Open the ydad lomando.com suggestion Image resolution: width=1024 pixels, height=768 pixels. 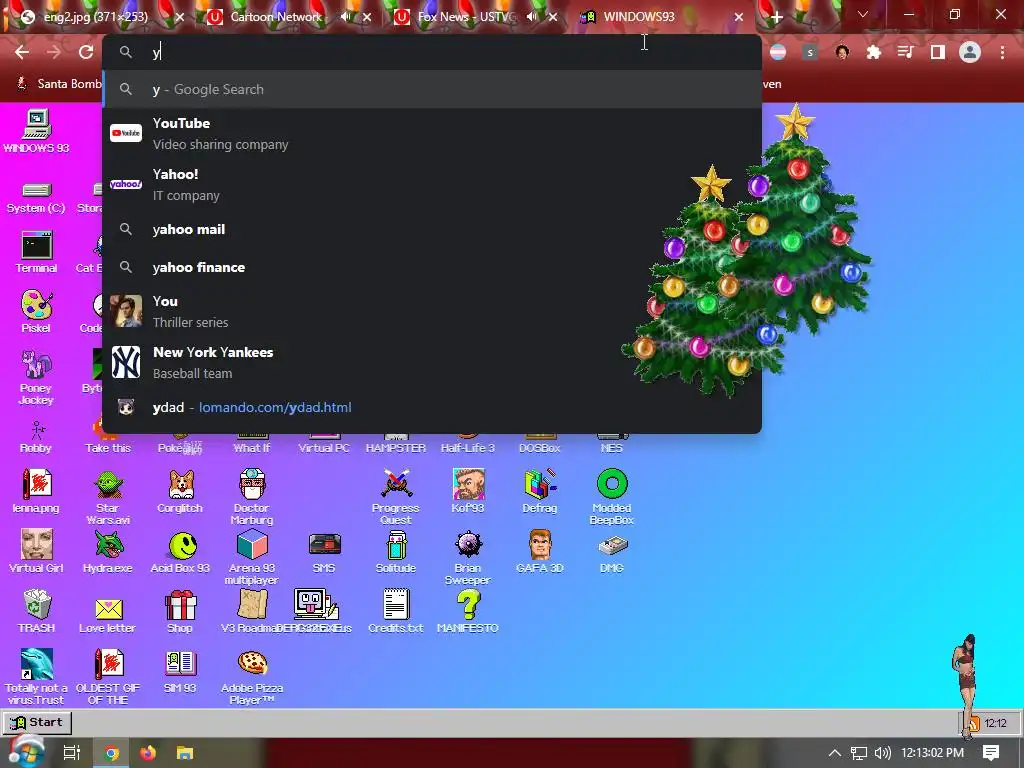coord(432,407)
